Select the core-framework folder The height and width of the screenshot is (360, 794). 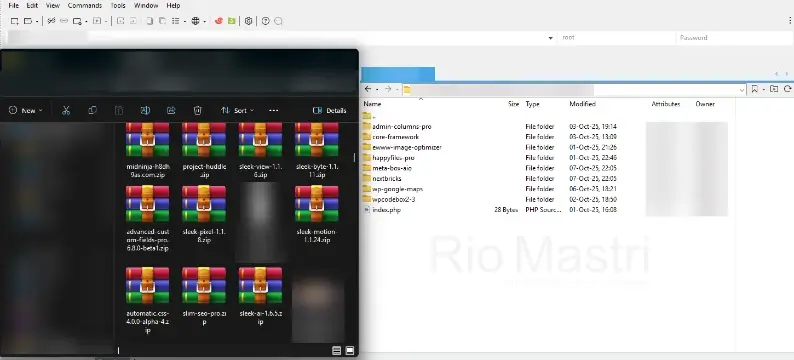click(391, 137)
